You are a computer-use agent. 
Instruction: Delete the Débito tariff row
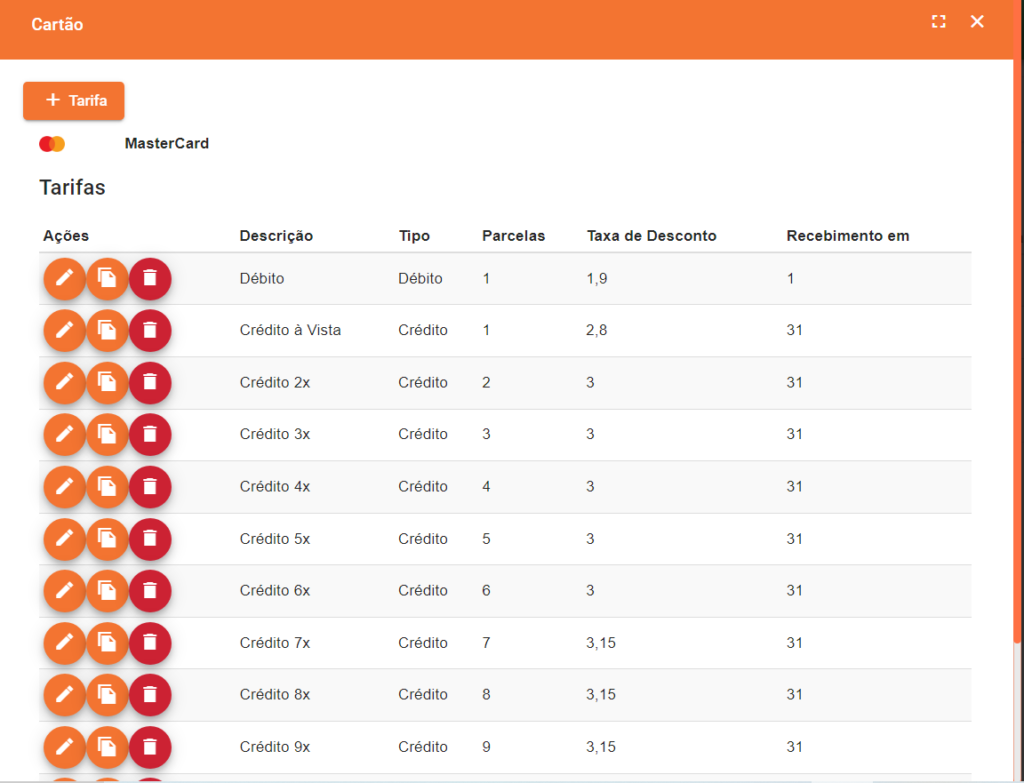(x=150, y=278)
